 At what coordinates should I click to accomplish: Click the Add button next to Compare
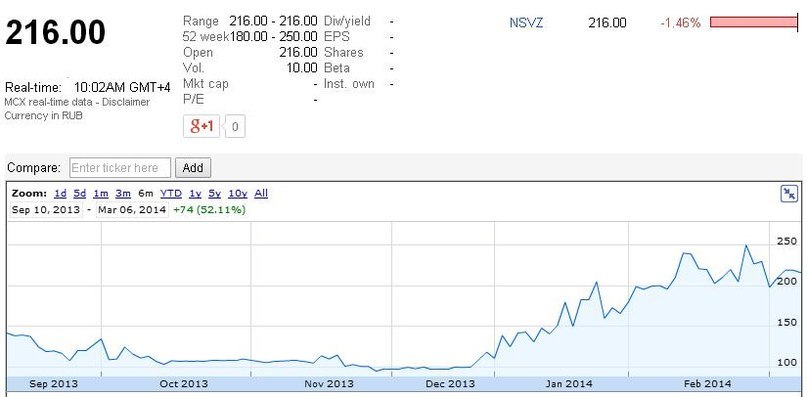click(193, 168)
